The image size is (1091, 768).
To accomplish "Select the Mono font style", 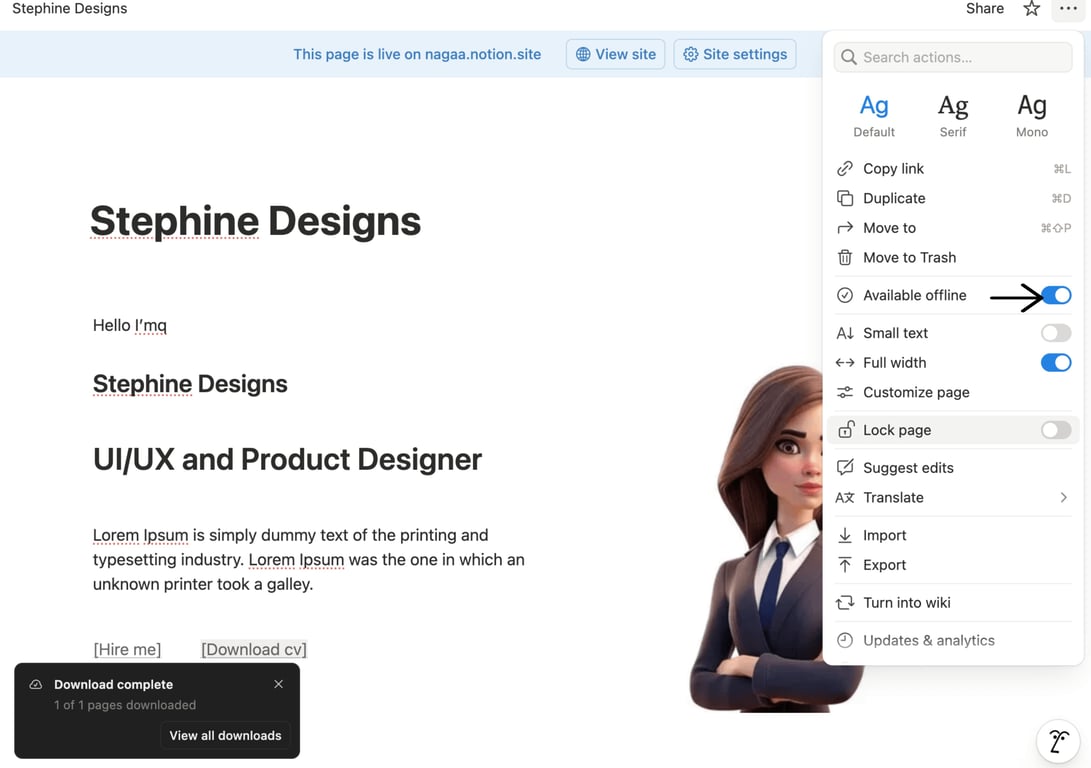I will (x=1031, y=116).
